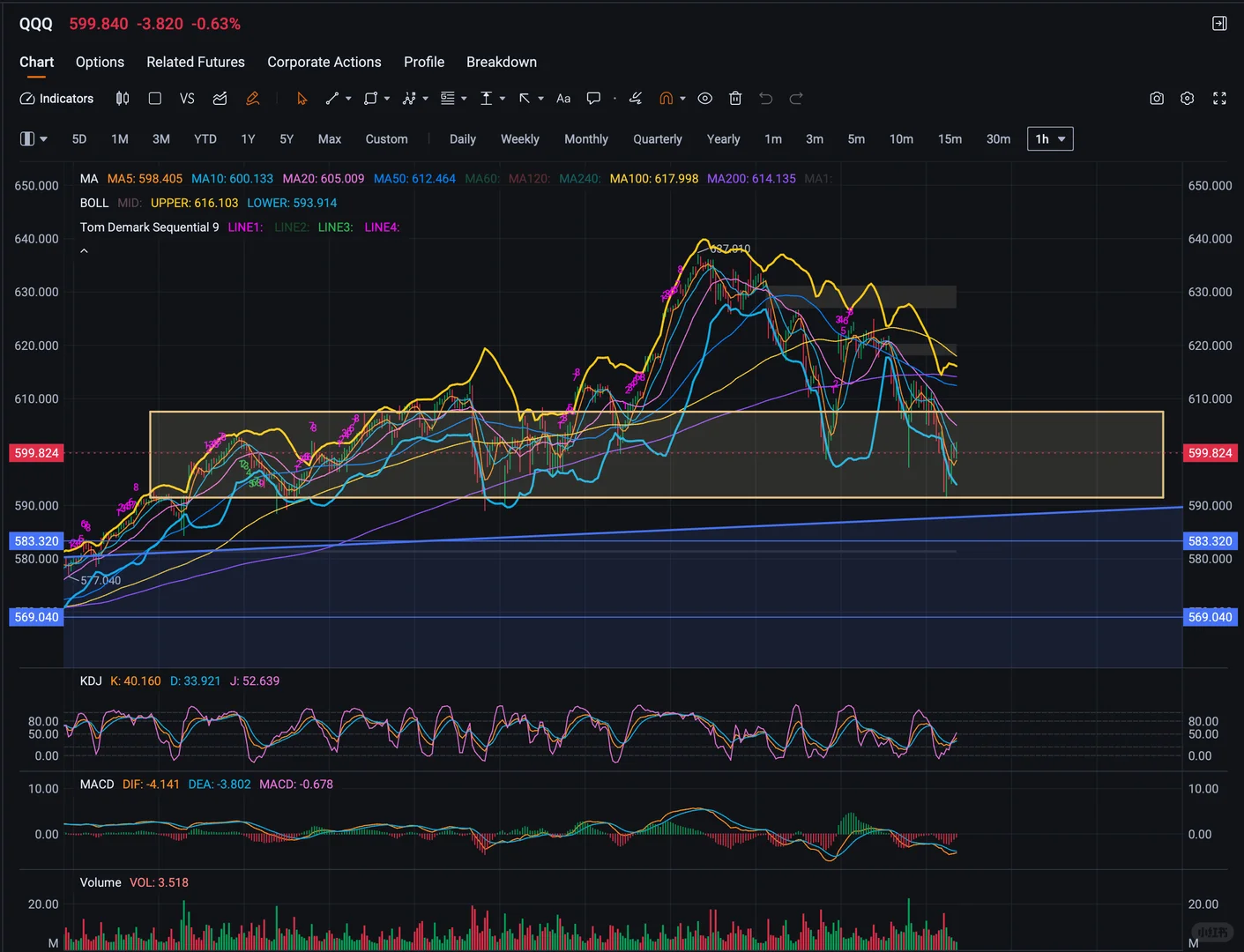
Task: Select the freehand brush tool
Action: [x=635, y=99]
